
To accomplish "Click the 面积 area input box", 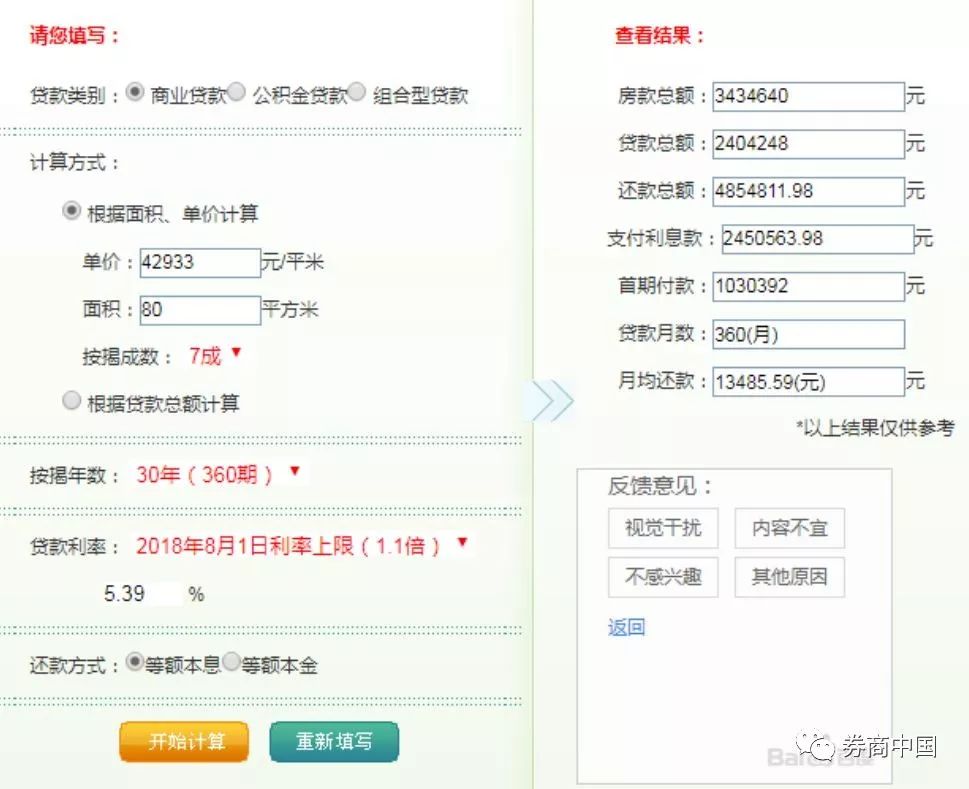I will click(x=200, y=311).
